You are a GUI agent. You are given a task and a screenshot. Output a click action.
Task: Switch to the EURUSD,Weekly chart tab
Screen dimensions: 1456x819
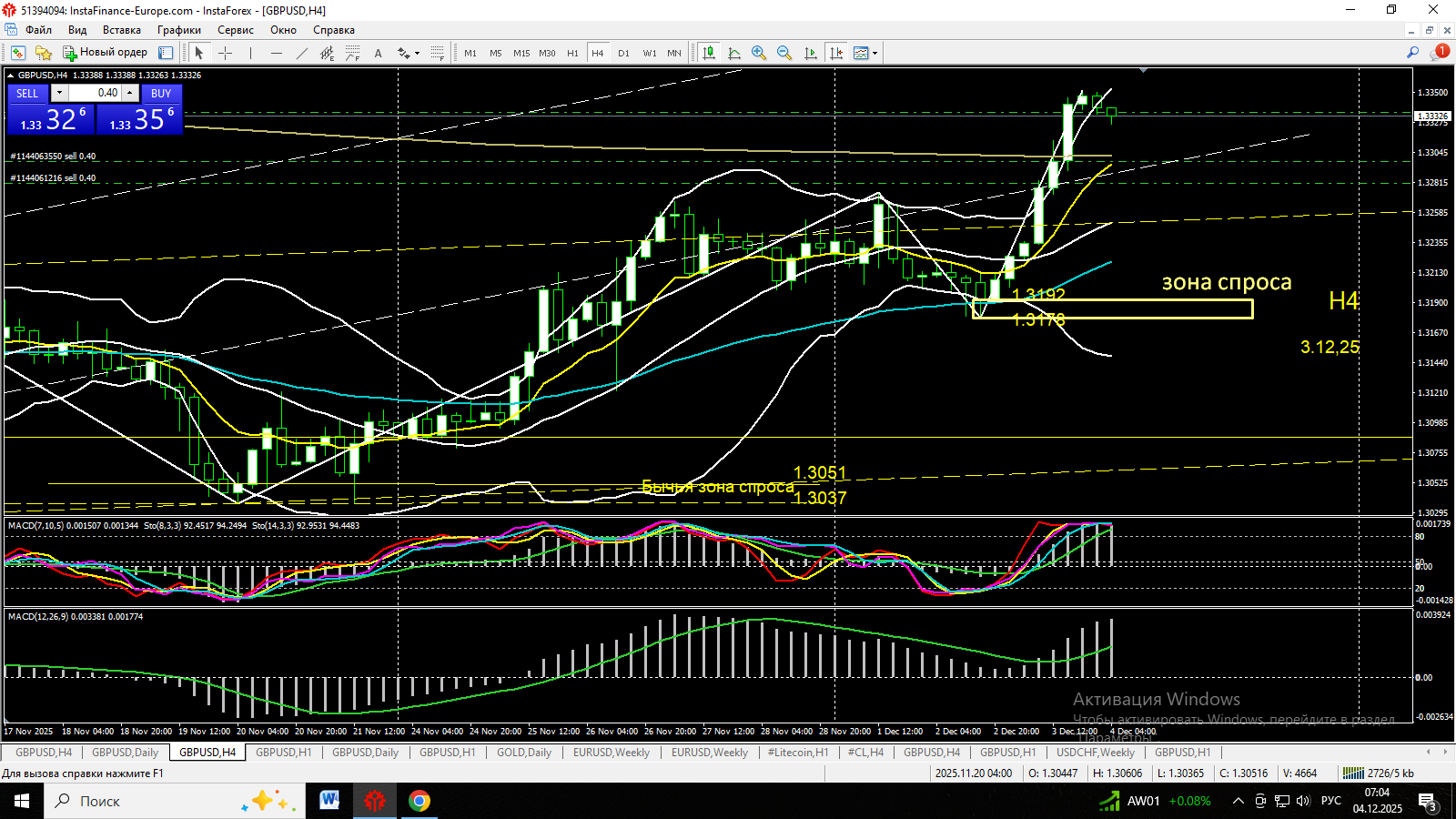coord(612,753)
